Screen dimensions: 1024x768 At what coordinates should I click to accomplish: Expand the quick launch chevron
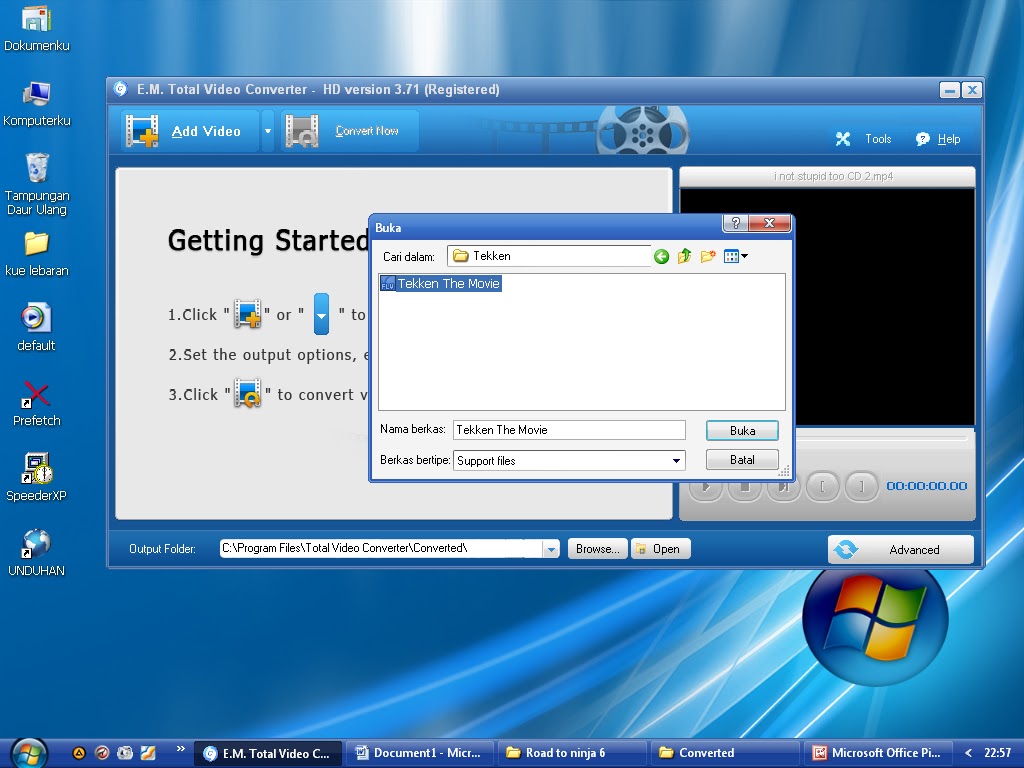tap(180, 748)
